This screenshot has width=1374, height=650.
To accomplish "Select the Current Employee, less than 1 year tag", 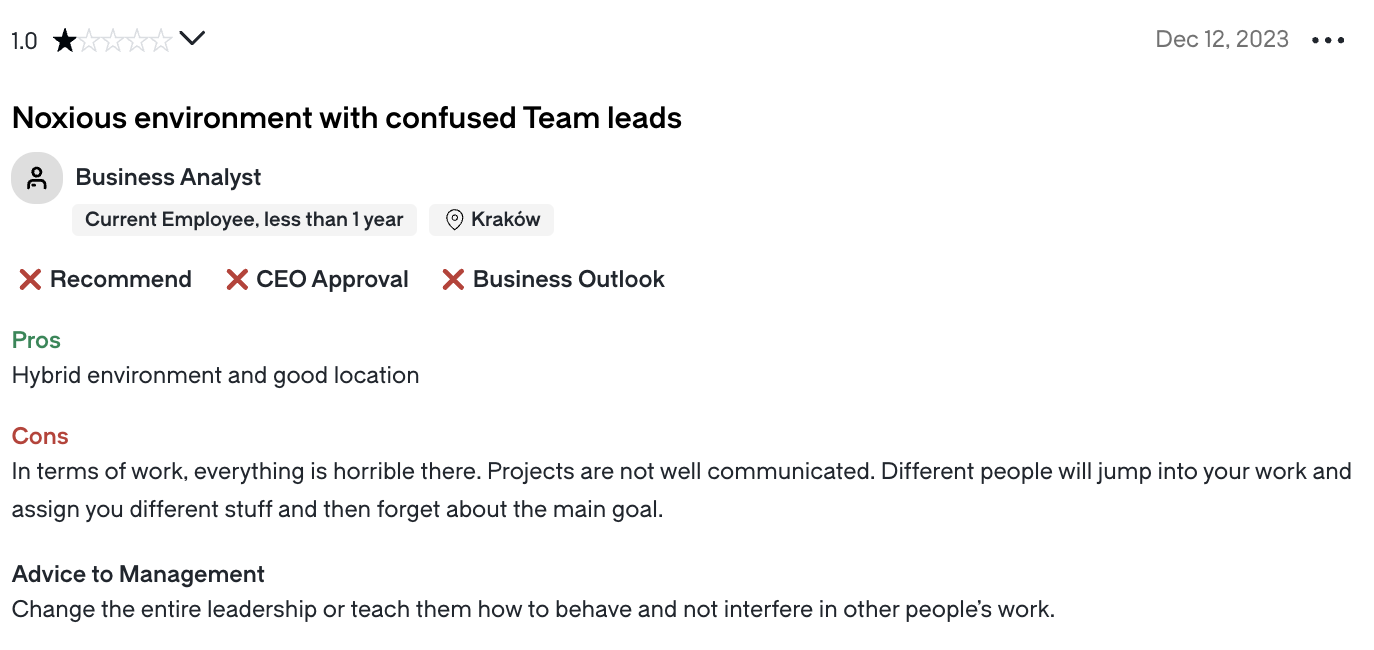I will (244, 220).
